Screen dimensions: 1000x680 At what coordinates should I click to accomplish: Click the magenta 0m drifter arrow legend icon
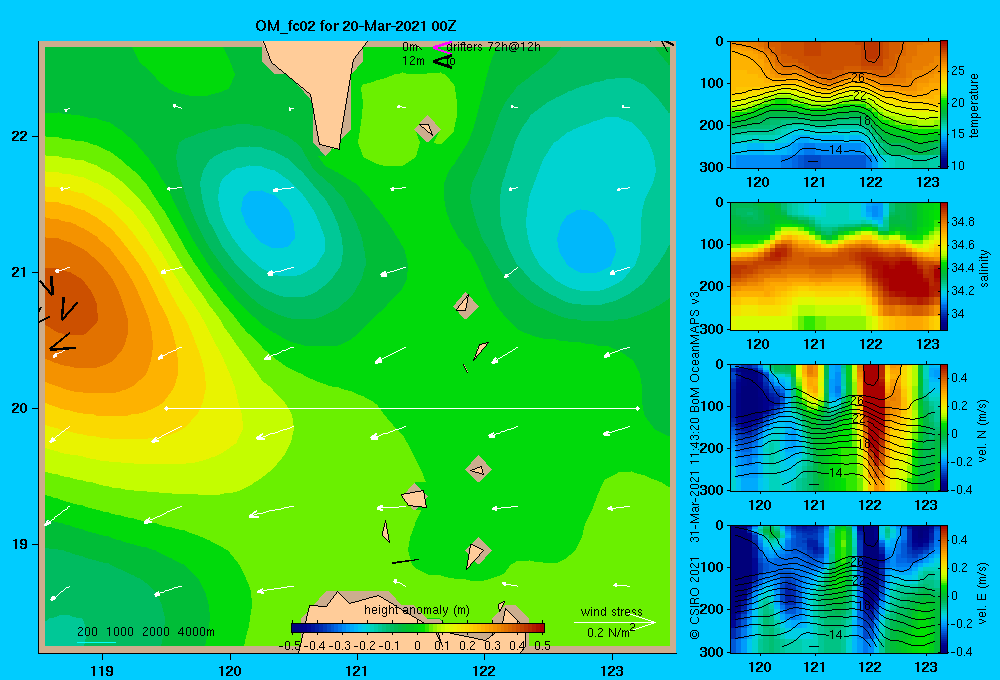point(441,47)
